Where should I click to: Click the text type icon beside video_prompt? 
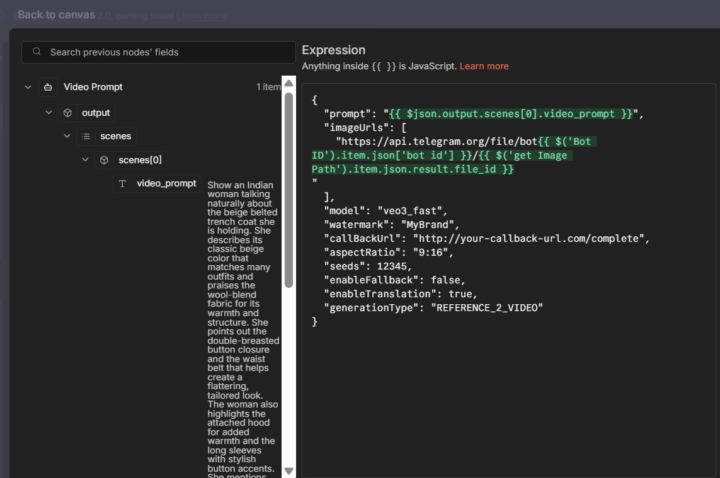122,184
